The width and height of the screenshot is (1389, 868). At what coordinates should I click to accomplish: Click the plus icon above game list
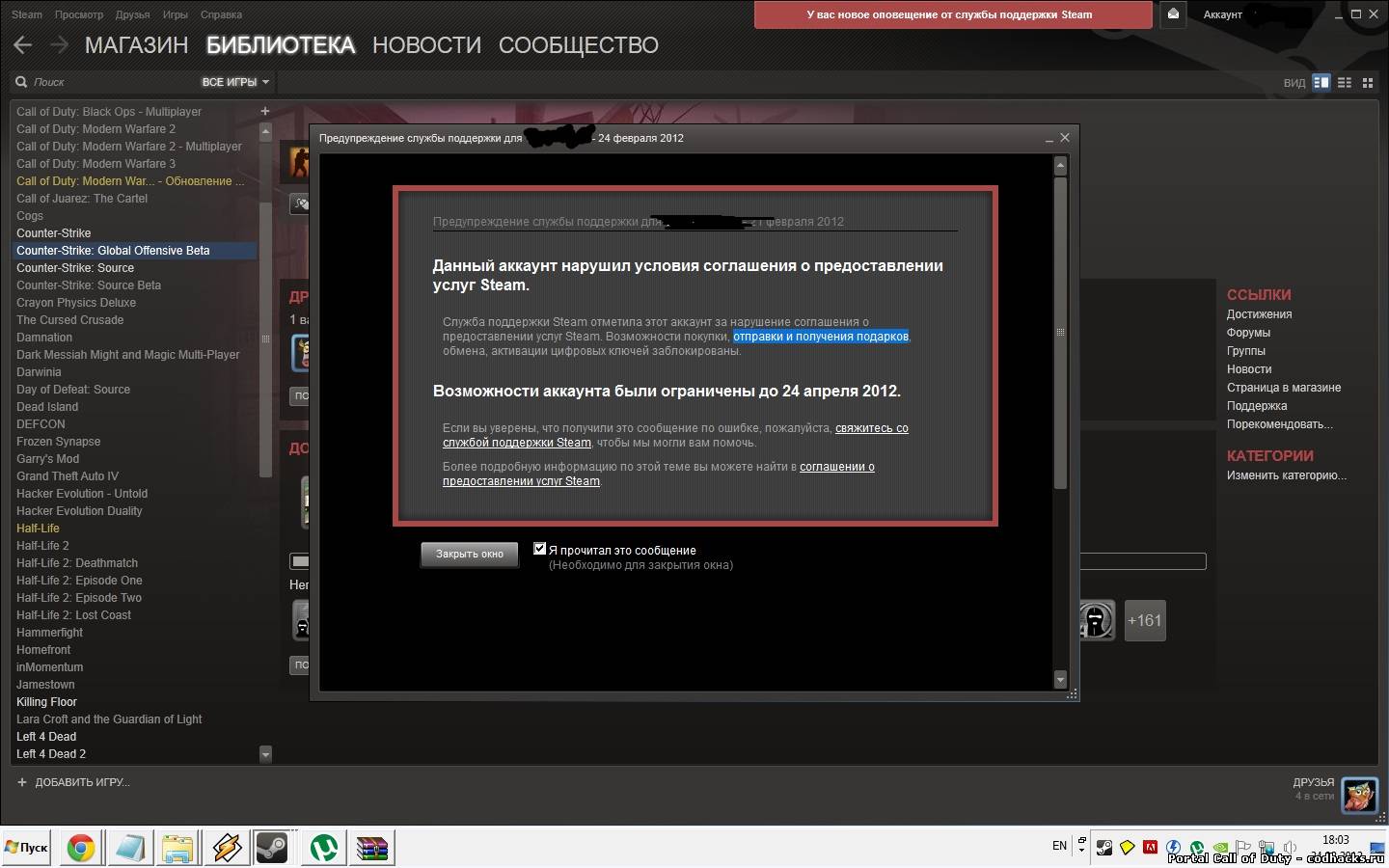coord(265,111)
